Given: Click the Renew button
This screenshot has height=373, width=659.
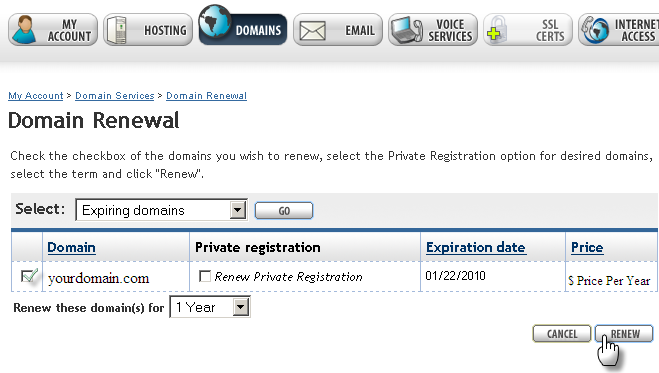Looking at the screenshot, I should [x=624, y=334].
